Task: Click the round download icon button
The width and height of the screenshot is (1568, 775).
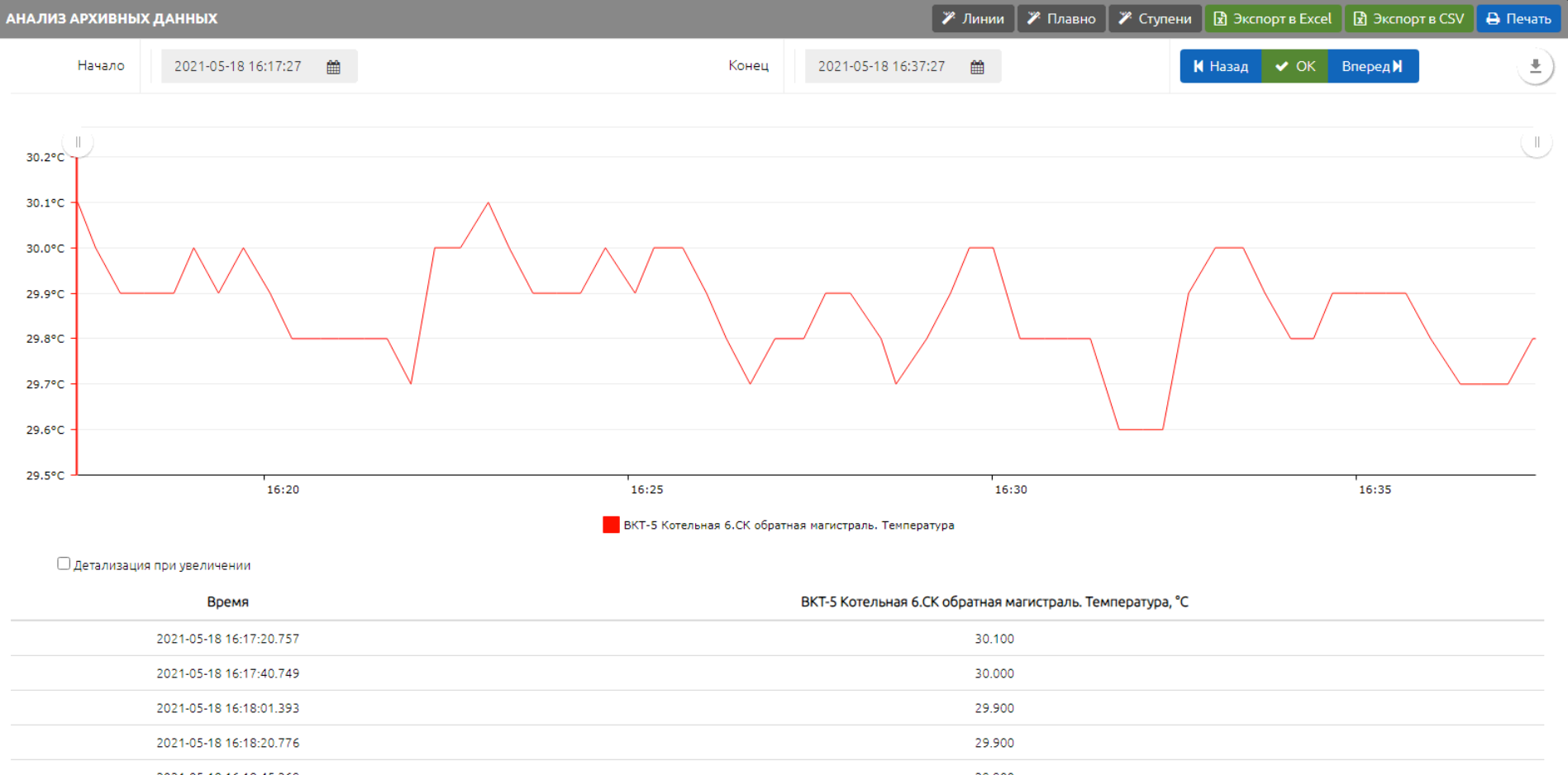Action: click(1535, 67)
